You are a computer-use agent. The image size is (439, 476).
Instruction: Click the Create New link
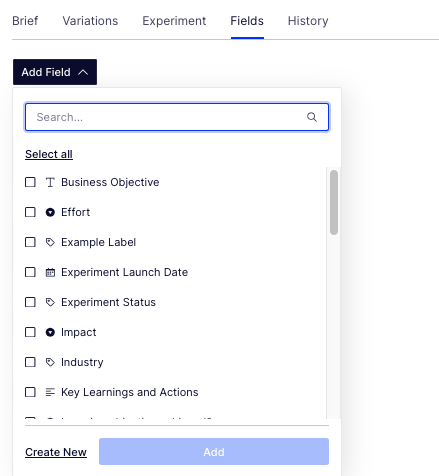click(56, 452)
